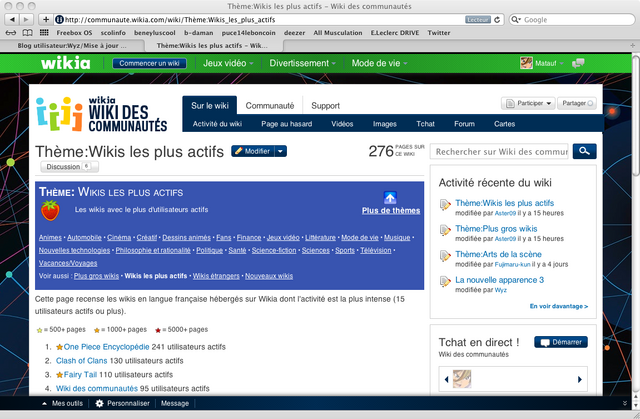Viewport: 640px width, 419px height.
Task: Open Science-fiction theme link
Action: click(x=274, y=251)
